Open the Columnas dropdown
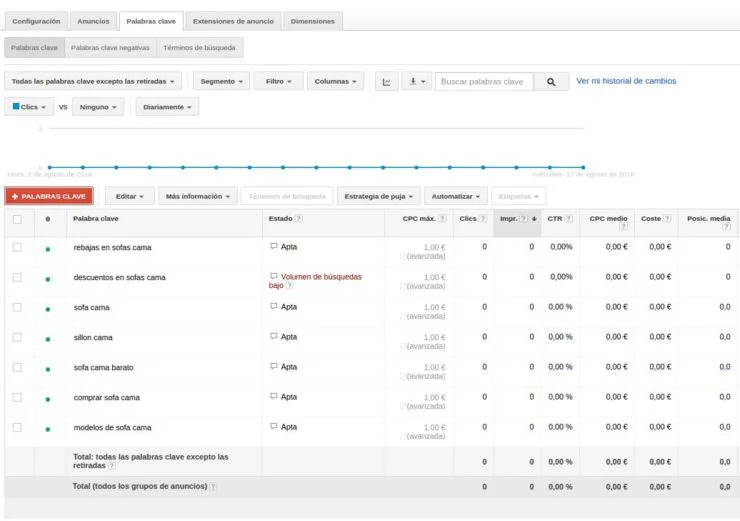Image resolution: width=740 pixels, height=521 pixels. tap(336, 81)
